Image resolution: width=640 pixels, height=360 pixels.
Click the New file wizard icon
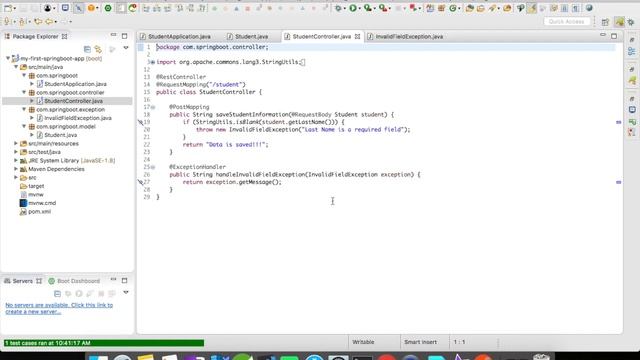pos(7,8)
